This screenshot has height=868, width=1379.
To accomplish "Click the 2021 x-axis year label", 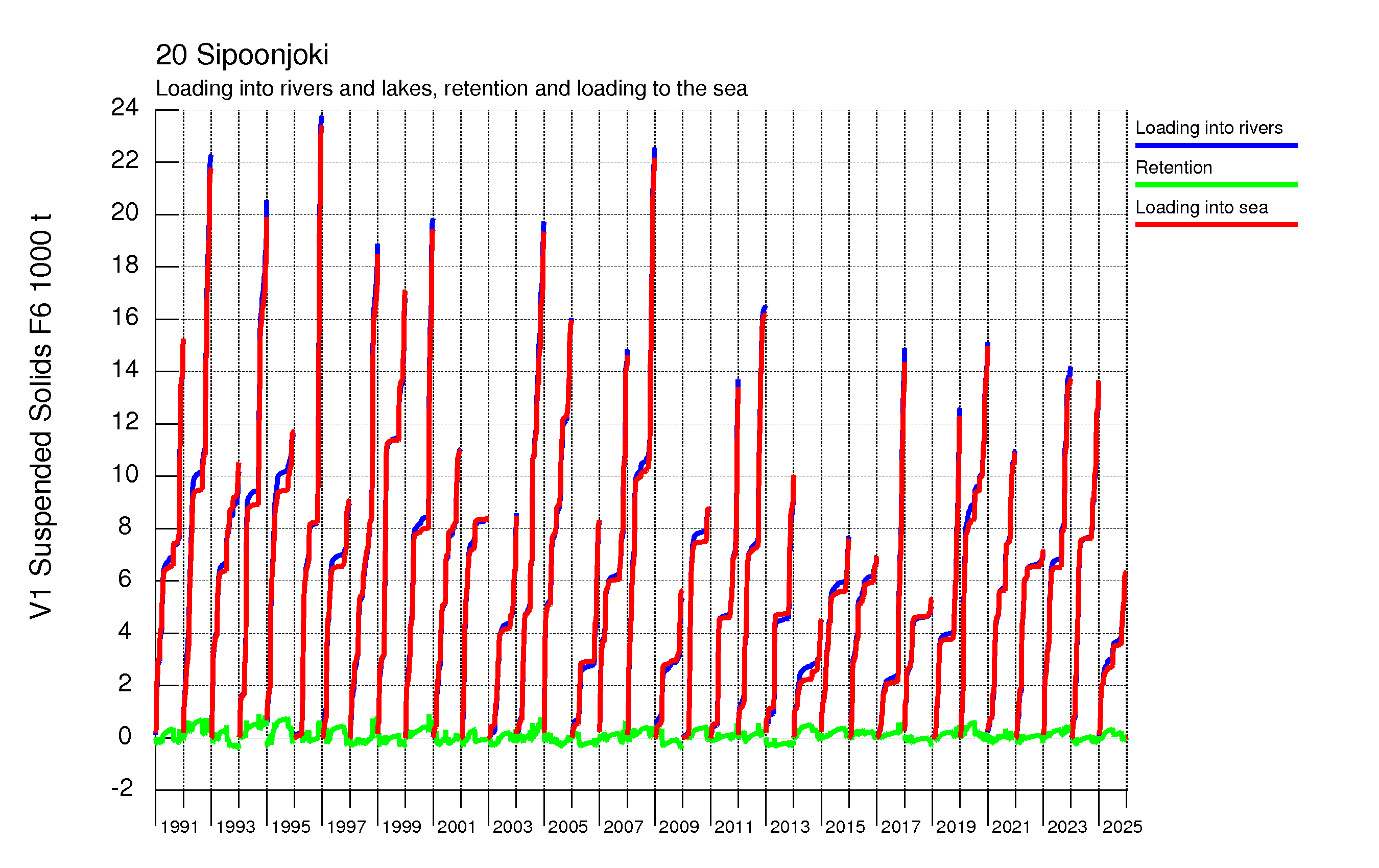I will 1011,827.
